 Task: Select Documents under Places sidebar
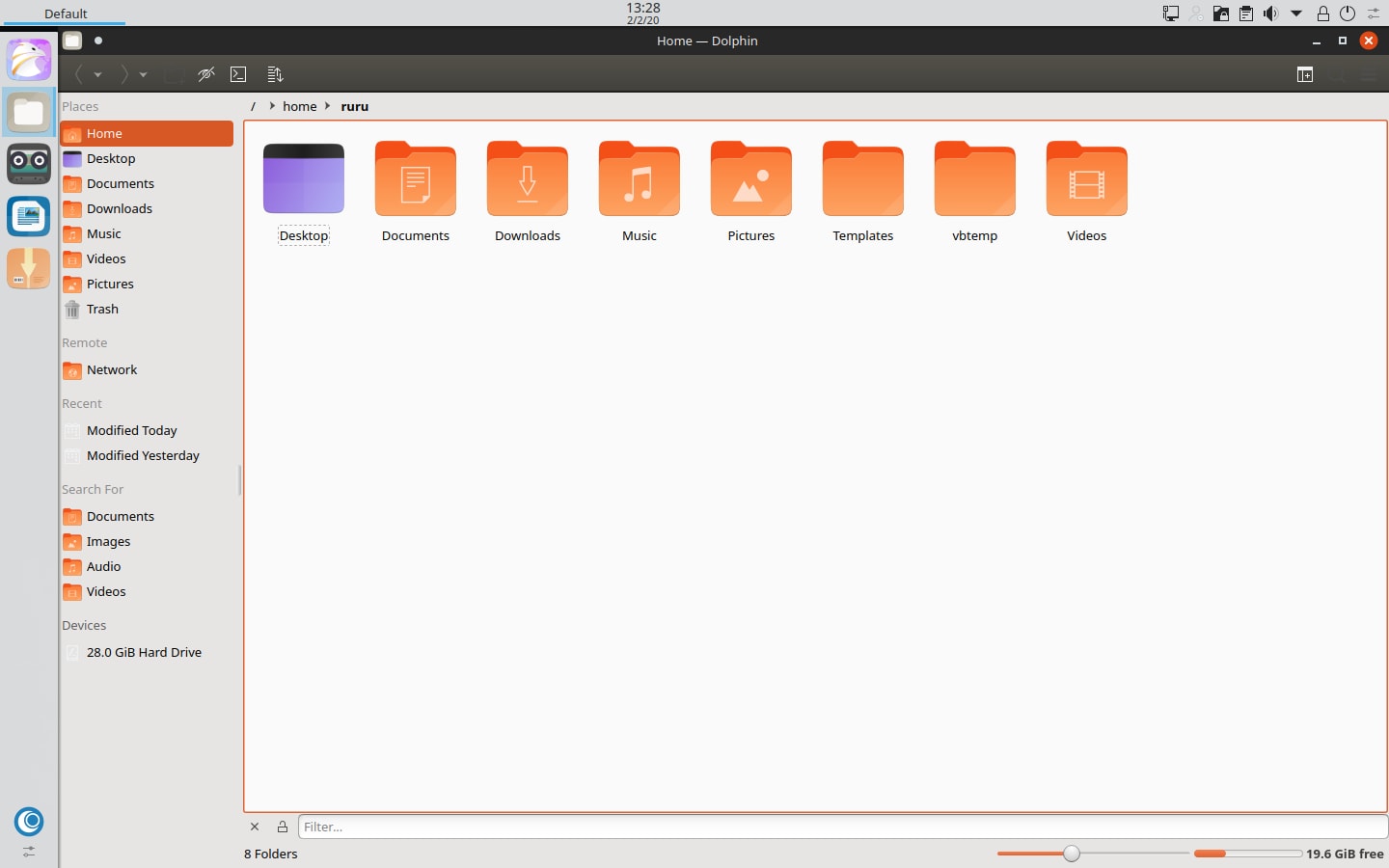(147, 183)
